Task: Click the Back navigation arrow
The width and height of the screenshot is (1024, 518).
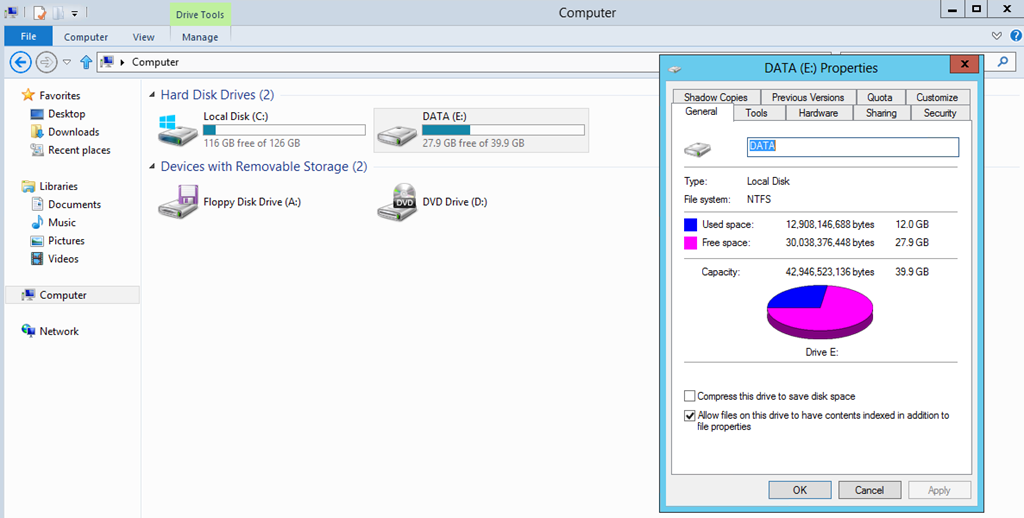Action: pos(21,62)
